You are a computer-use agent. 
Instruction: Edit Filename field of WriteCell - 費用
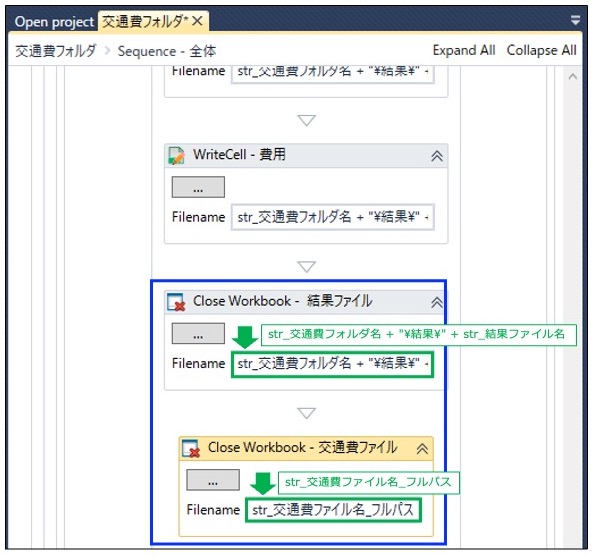tap(333, 217)
